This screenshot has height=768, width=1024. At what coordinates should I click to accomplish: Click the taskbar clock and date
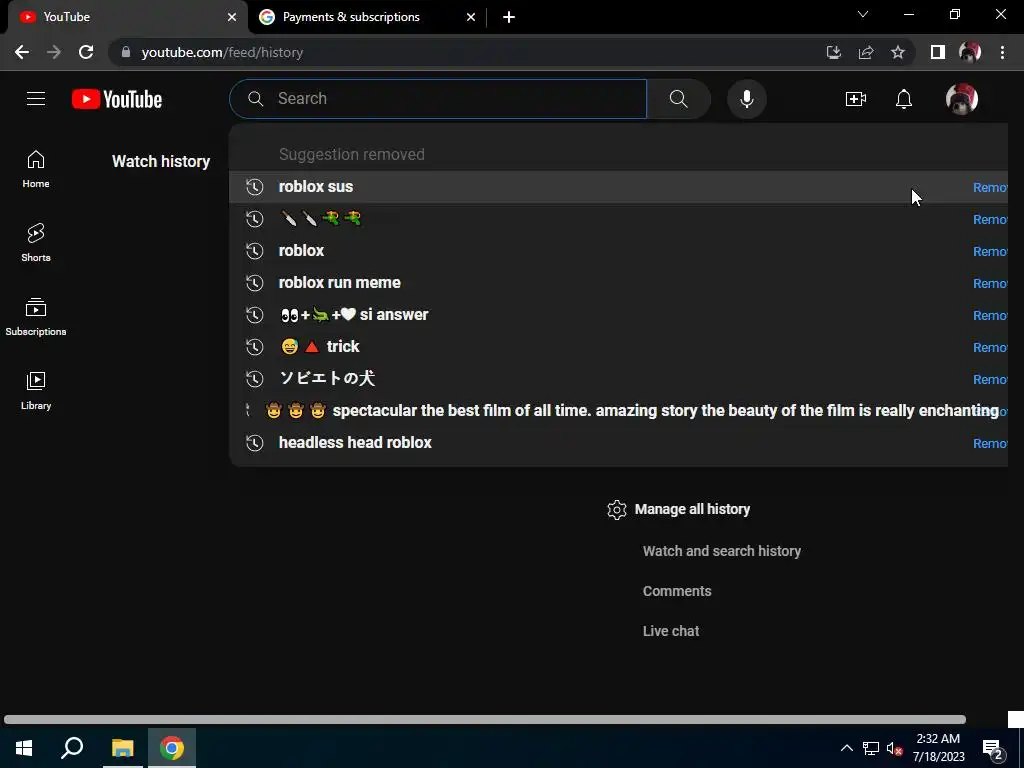point(938,748)
